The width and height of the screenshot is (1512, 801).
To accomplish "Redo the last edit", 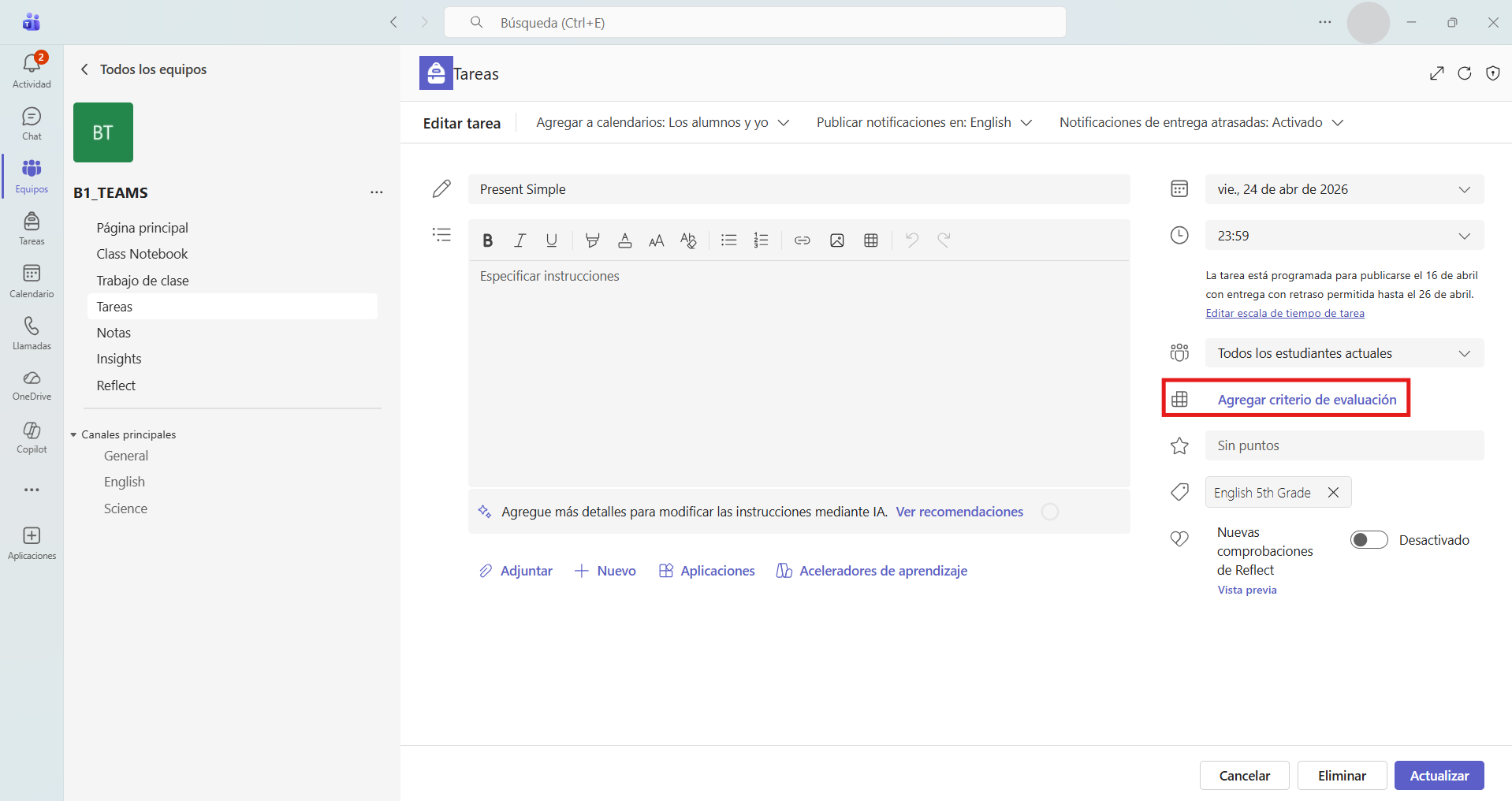I will (x=944, y=240).
